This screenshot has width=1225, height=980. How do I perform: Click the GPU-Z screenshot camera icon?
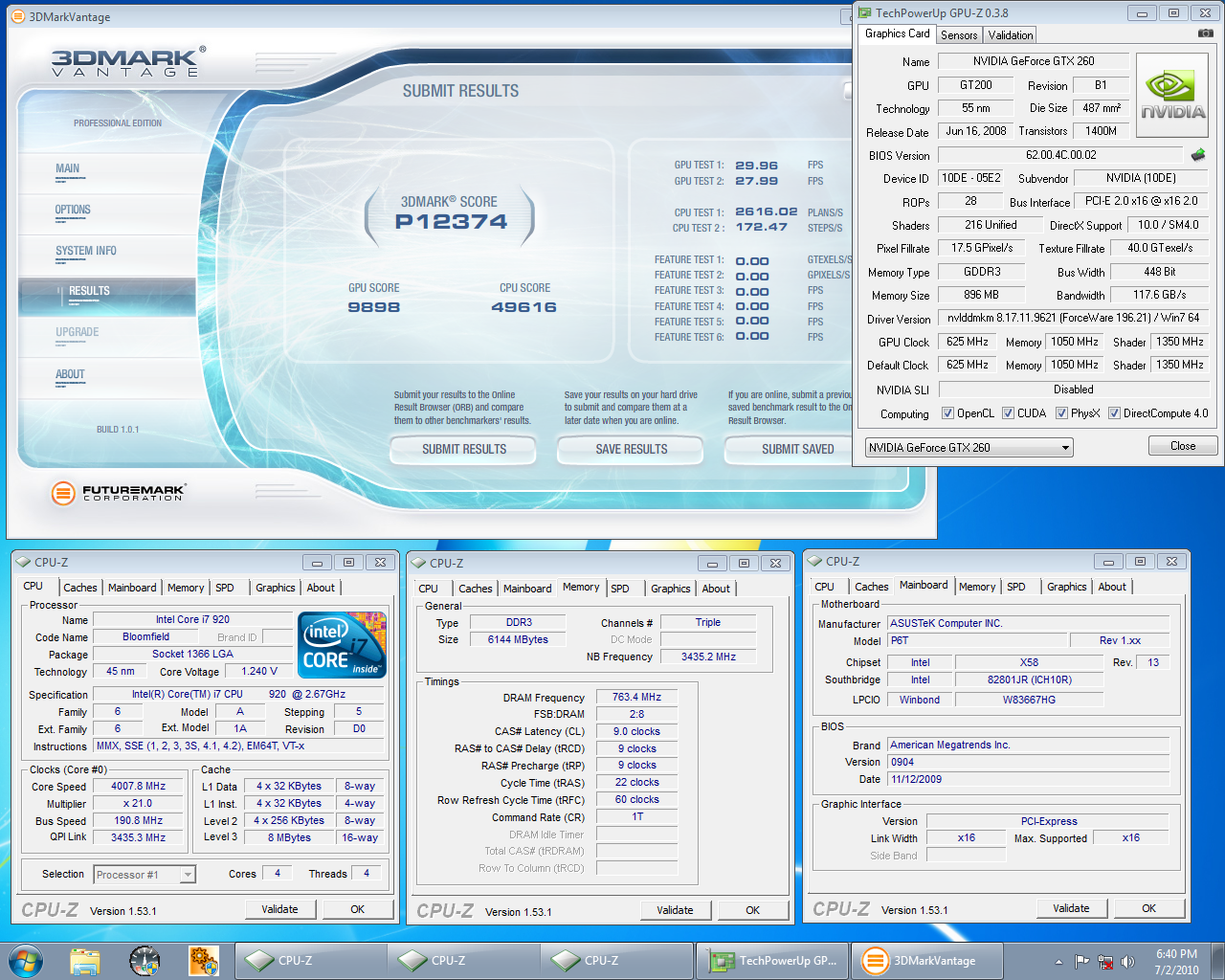[1205, 33]
